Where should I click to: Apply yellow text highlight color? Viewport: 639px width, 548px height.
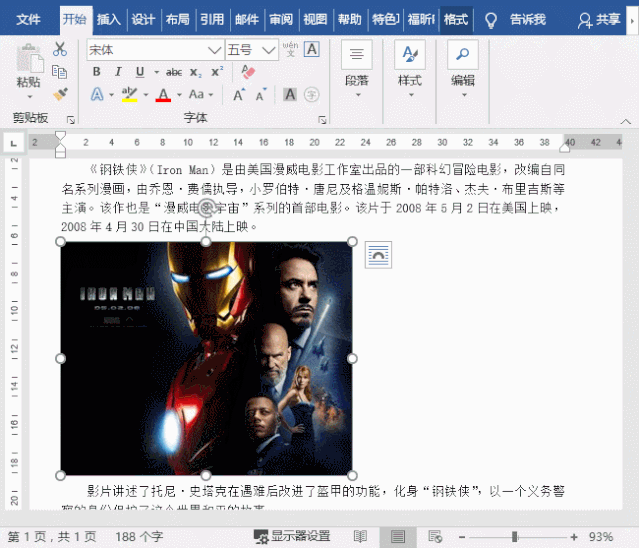click(x=130, y=95)
